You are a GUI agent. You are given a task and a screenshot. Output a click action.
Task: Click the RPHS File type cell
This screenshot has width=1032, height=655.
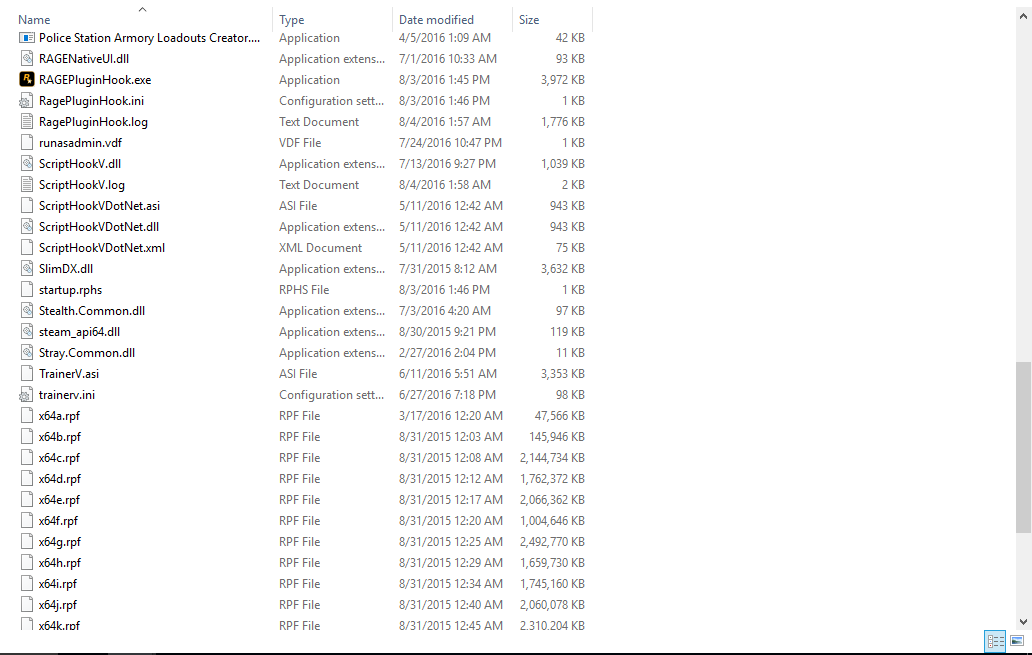tap(304, 290)
